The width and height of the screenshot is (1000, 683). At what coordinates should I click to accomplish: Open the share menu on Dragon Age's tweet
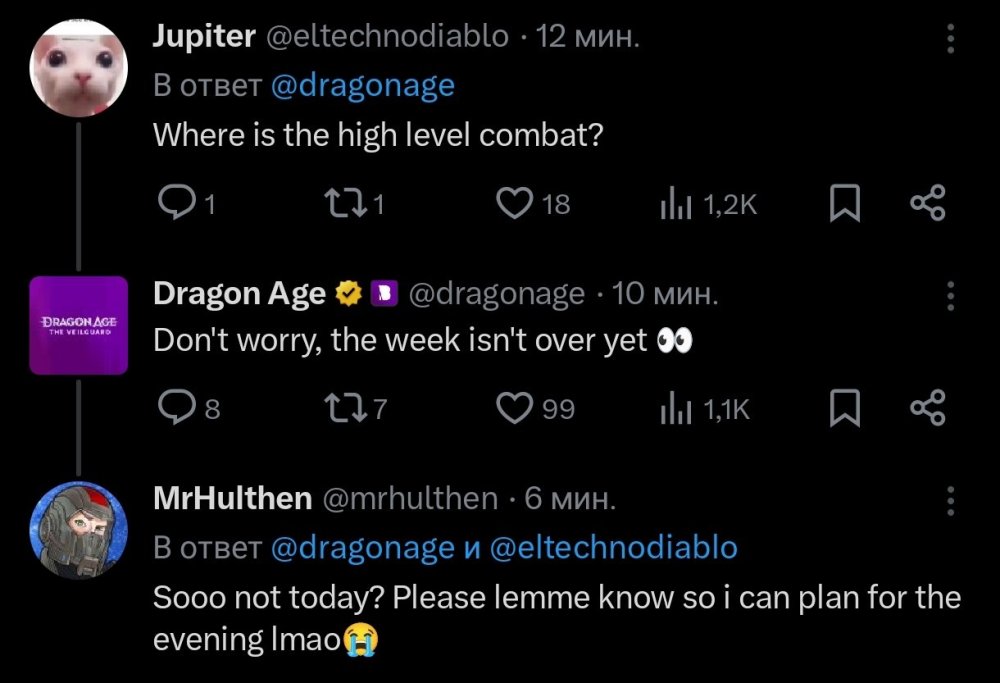(930, 407)
